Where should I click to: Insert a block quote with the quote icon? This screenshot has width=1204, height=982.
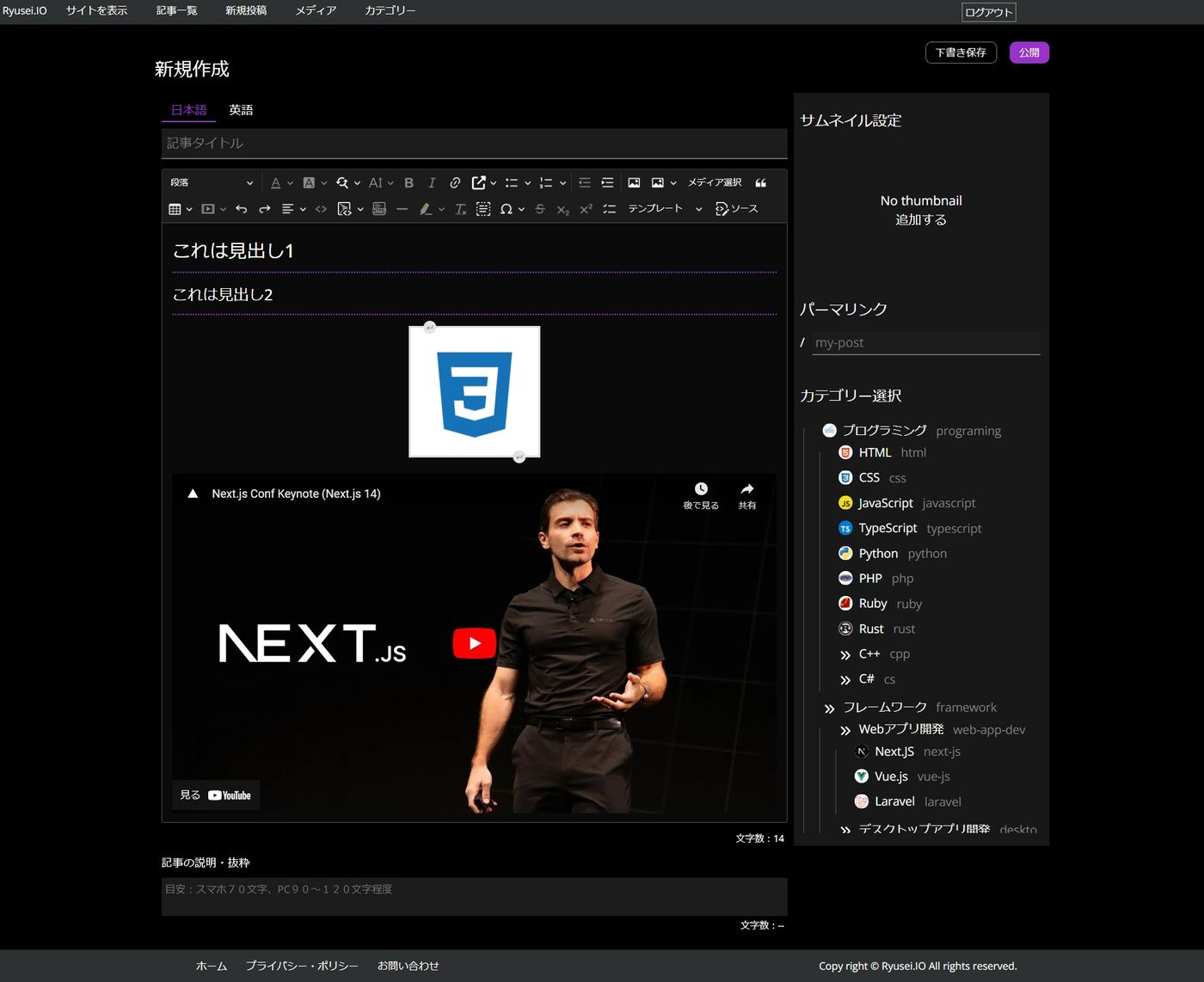pyautogui.click(x=760, y=182)
